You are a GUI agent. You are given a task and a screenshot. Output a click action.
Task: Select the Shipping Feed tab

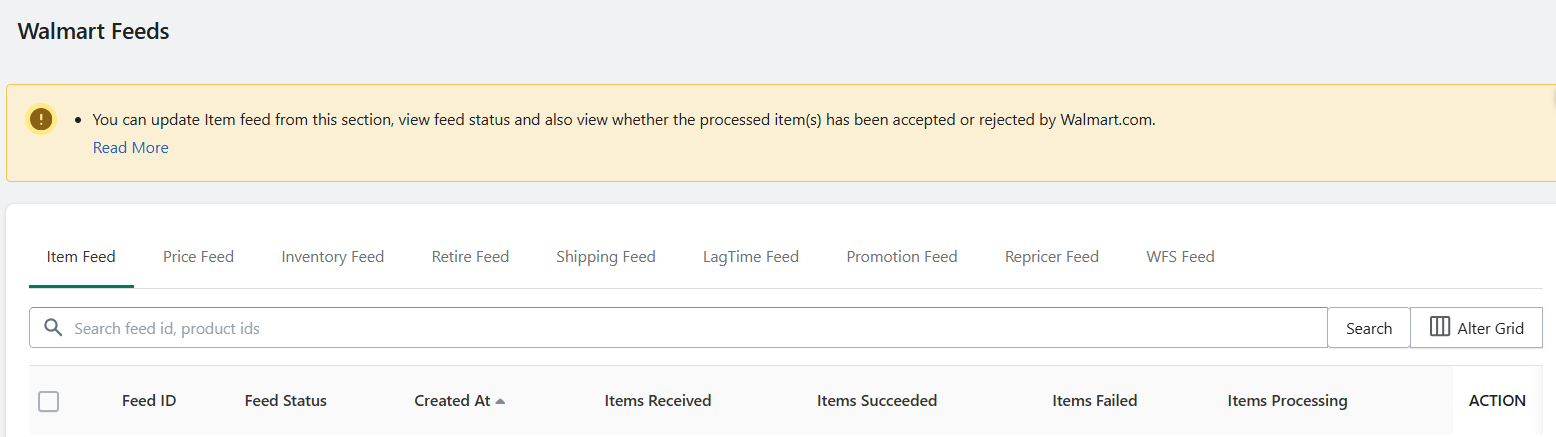click(606, 257)
